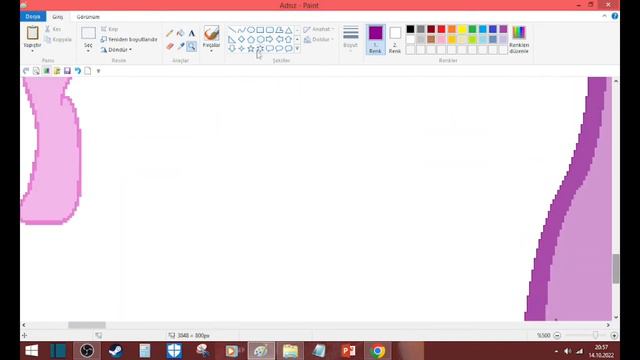Pick the pink color swatch

441,39
